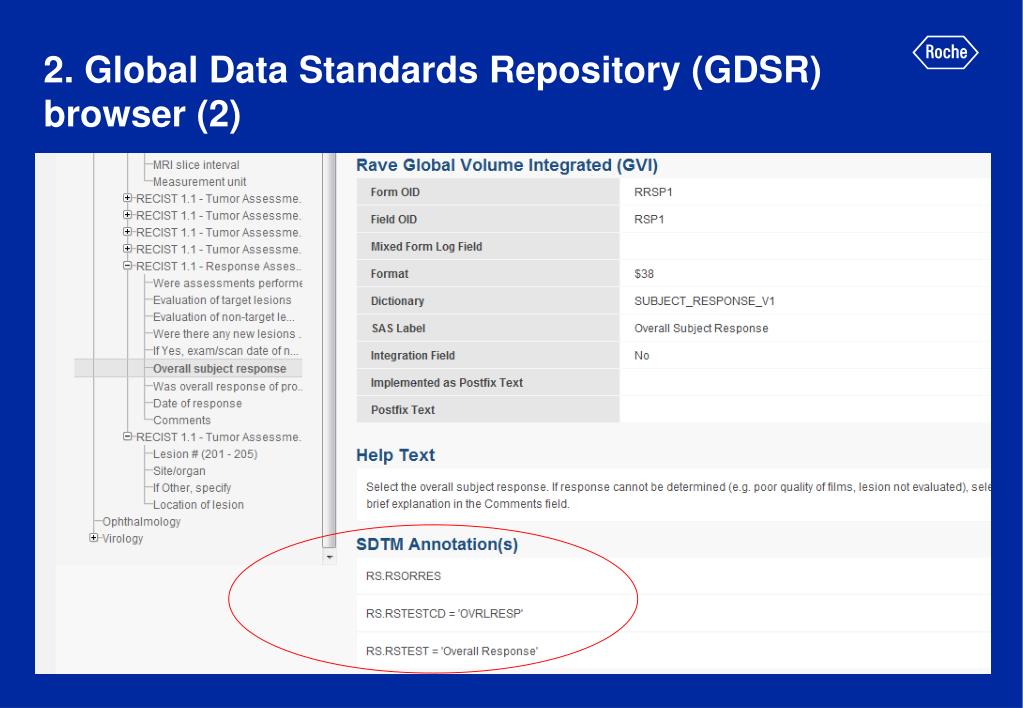Collapse the Tumor Assessme. node above Lesion #

tap(128, 437)
